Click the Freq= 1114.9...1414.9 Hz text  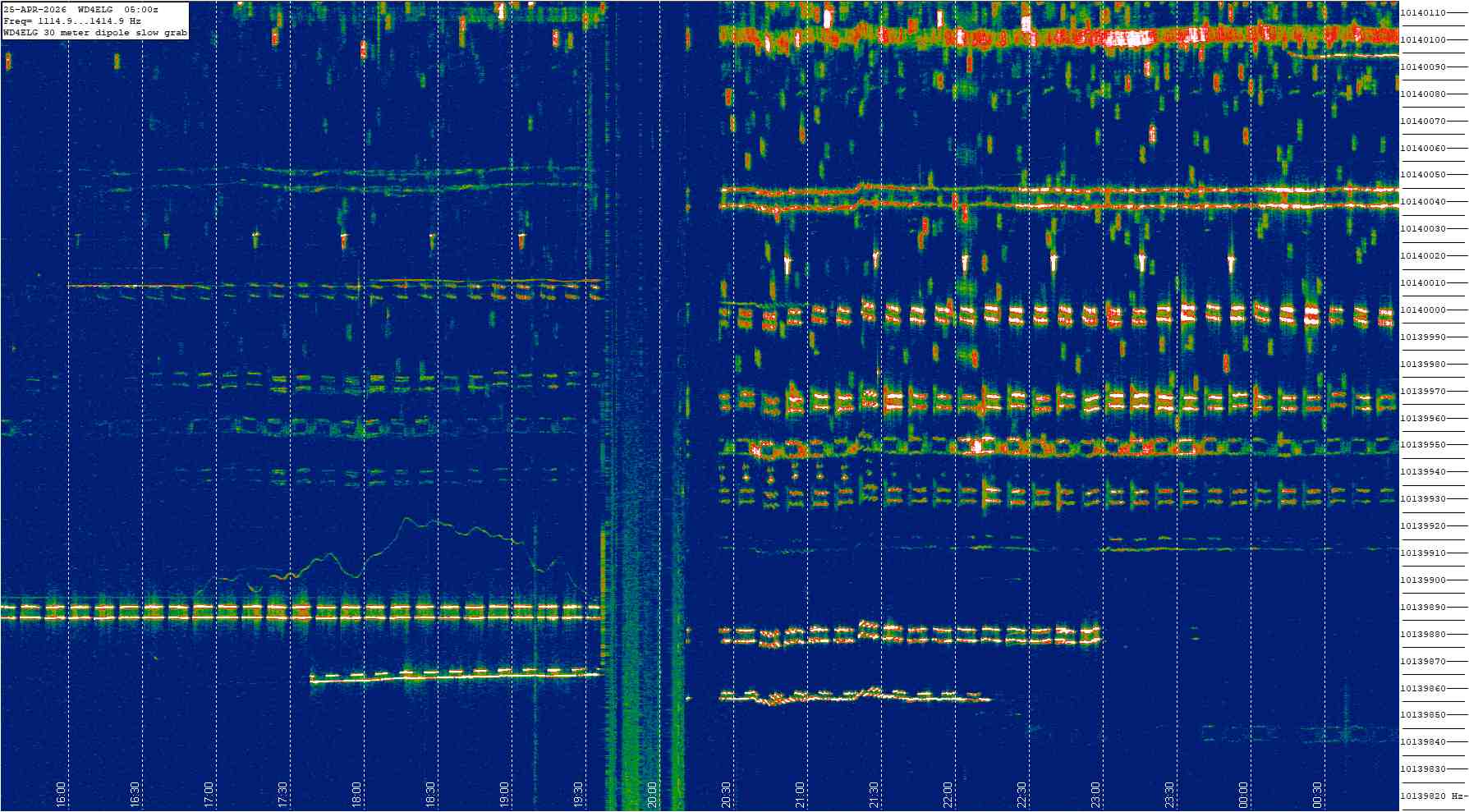[x=71, y=21]
